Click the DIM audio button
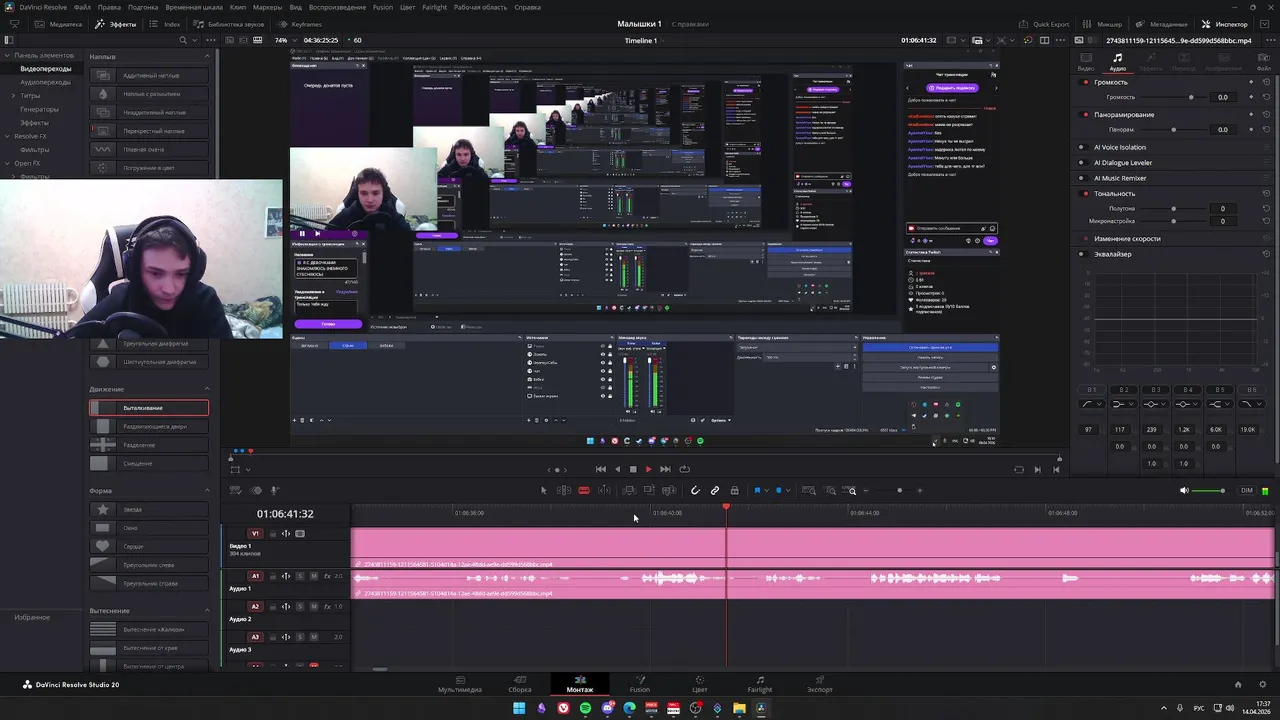Image resolution: width=1280 pixels, height=720 pixels. (x=1246, y=491)
